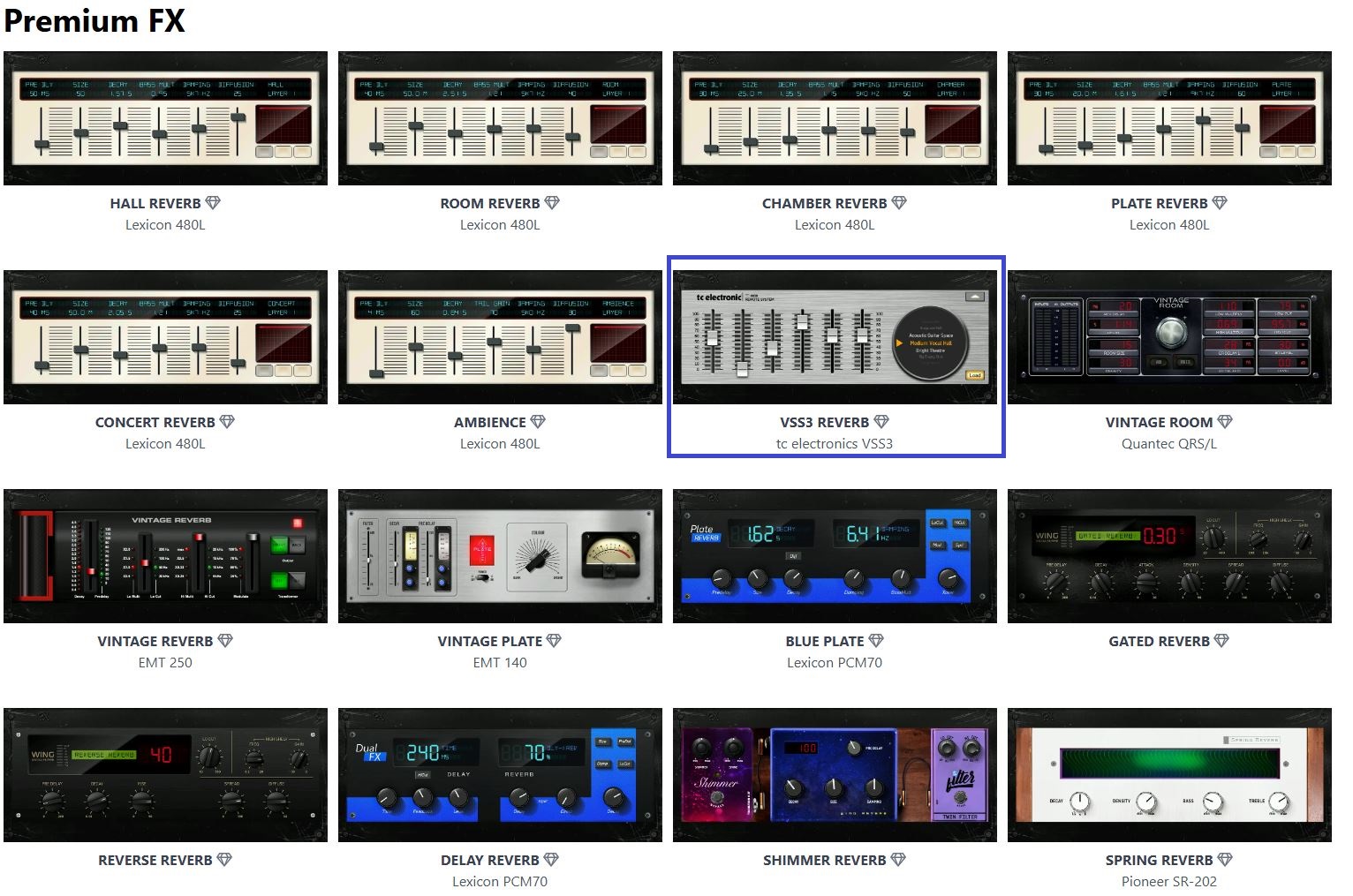Click "Lexicon 480L" under Plate Reverb

coord(1169,225)
